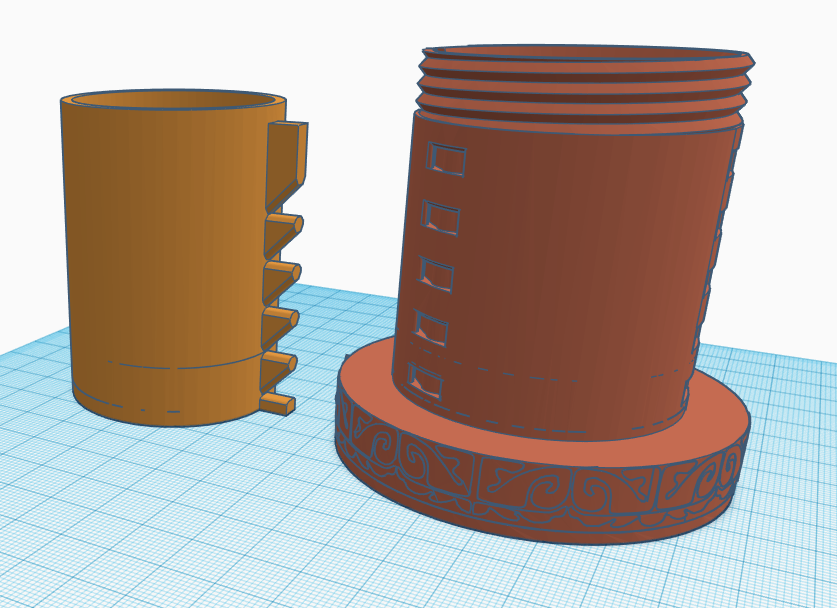
Task: Click the topmost rectangular slot on red container
Action: click(445, 159)
